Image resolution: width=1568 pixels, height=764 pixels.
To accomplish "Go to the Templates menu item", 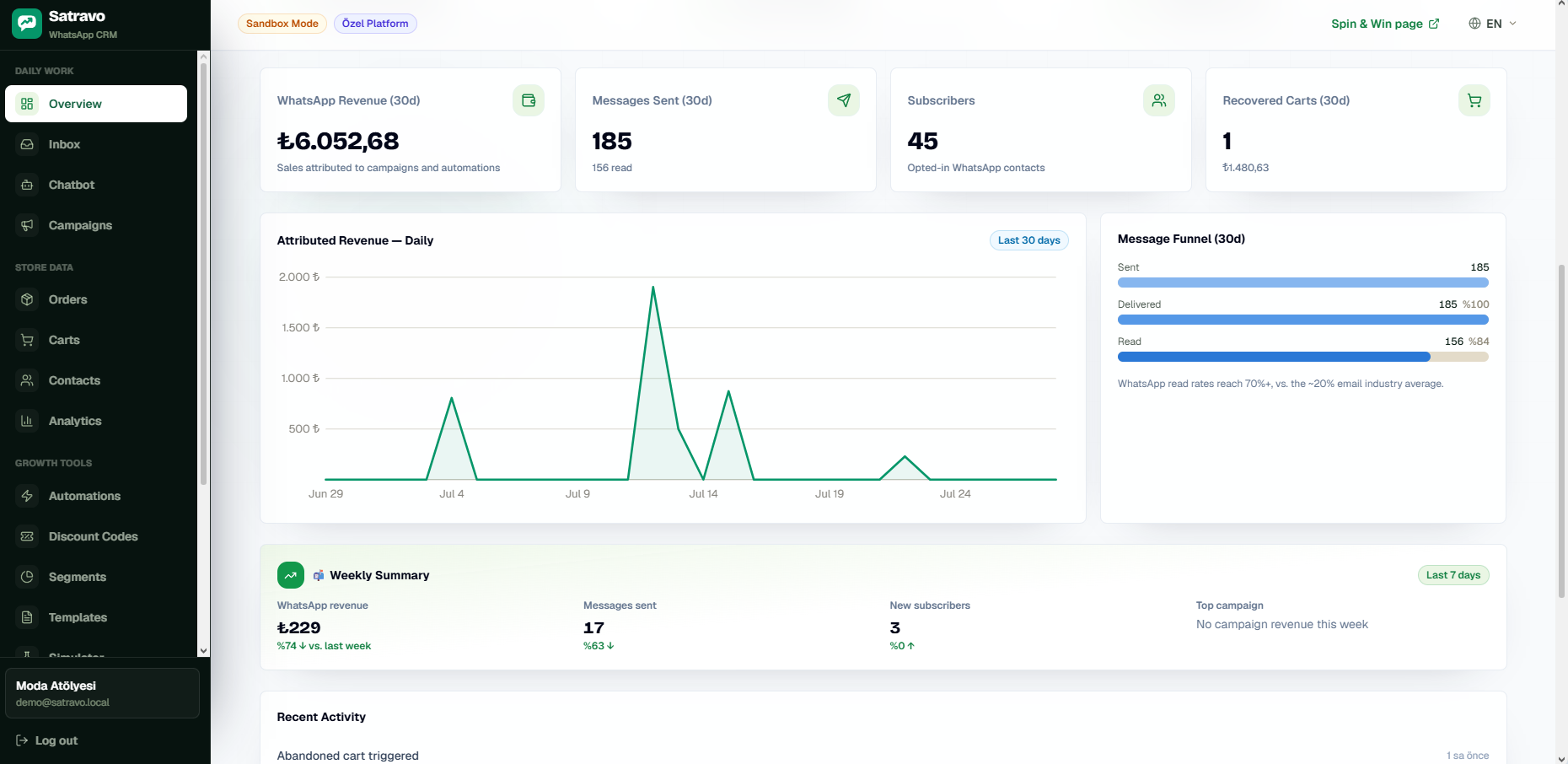I will 96,617.
